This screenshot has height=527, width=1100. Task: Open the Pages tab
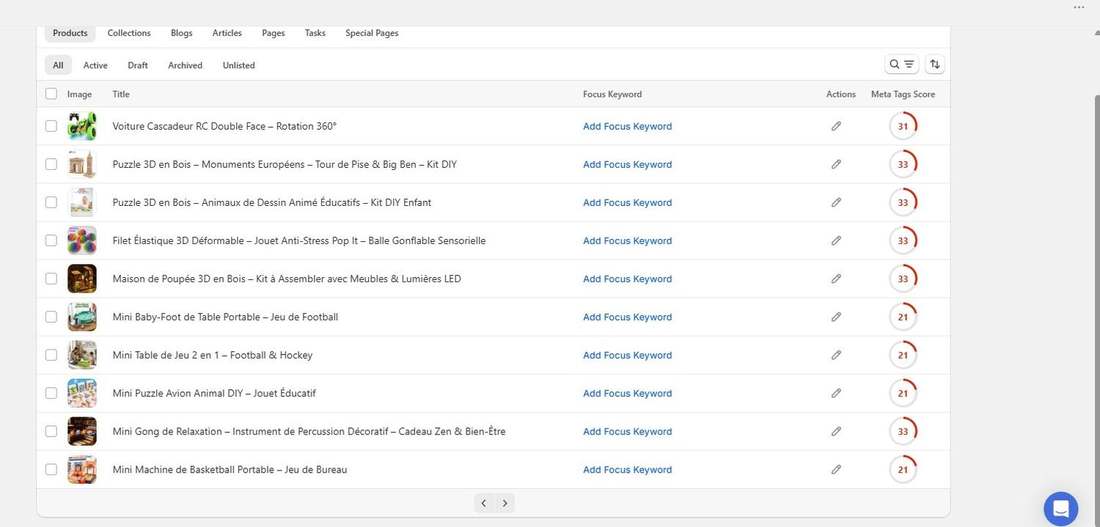(273, 33)
